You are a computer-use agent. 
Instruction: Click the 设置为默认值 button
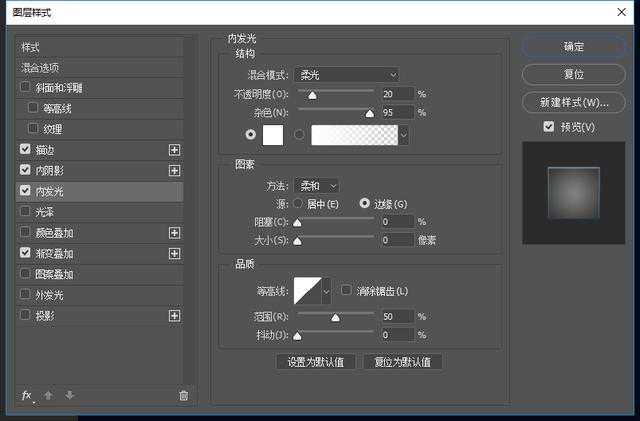pos(315,362)
